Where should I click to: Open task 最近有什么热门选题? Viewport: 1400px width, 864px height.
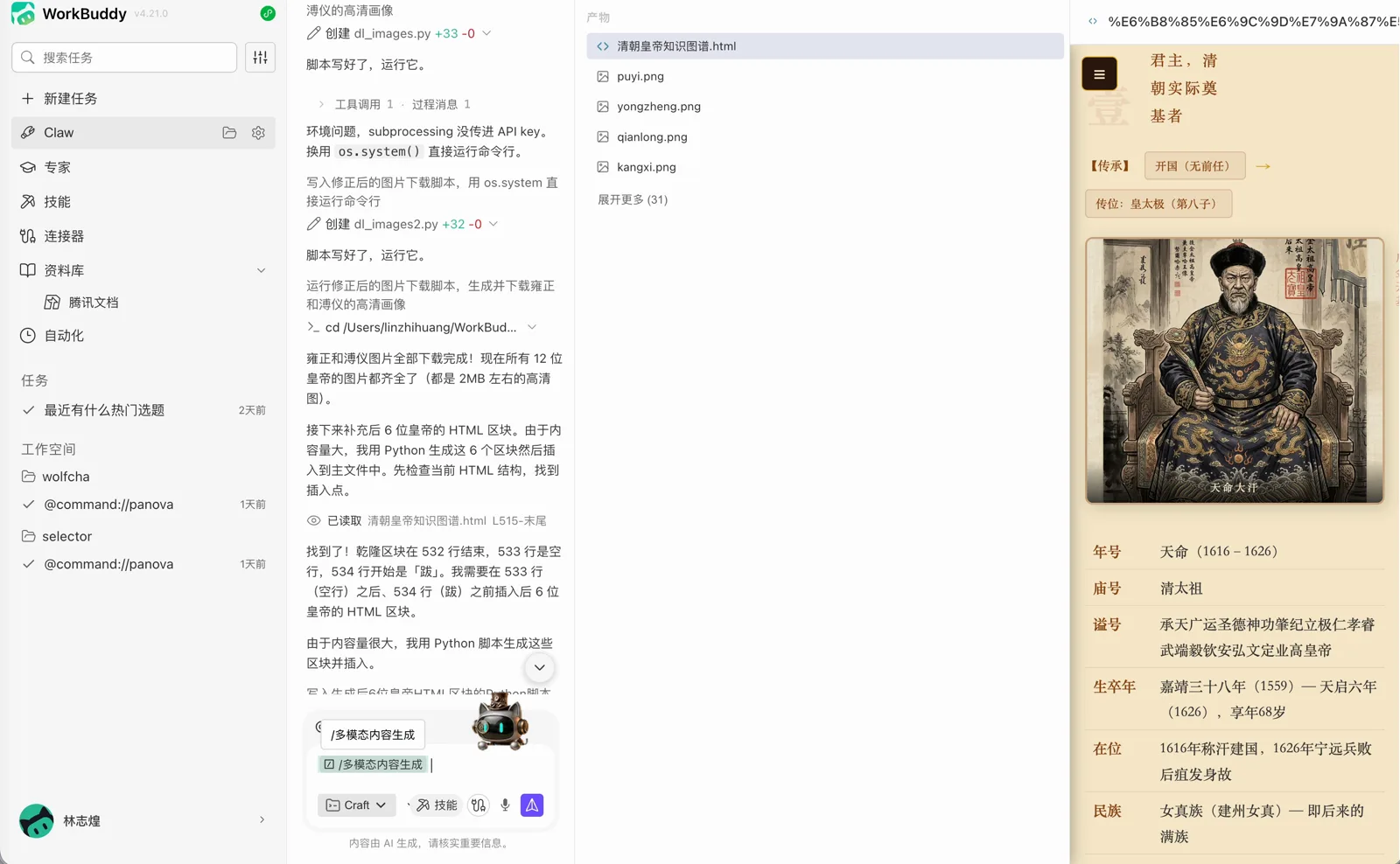143,410
